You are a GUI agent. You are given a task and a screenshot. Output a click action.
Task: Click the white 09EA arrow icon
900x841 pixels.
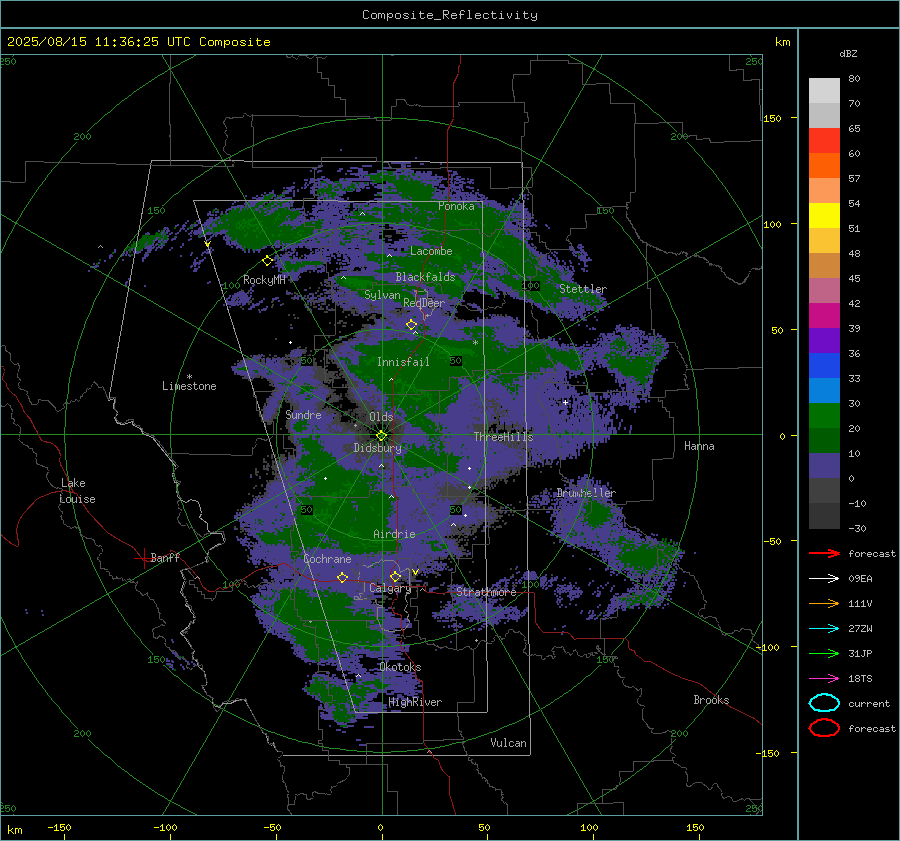[x=824, y=578]
